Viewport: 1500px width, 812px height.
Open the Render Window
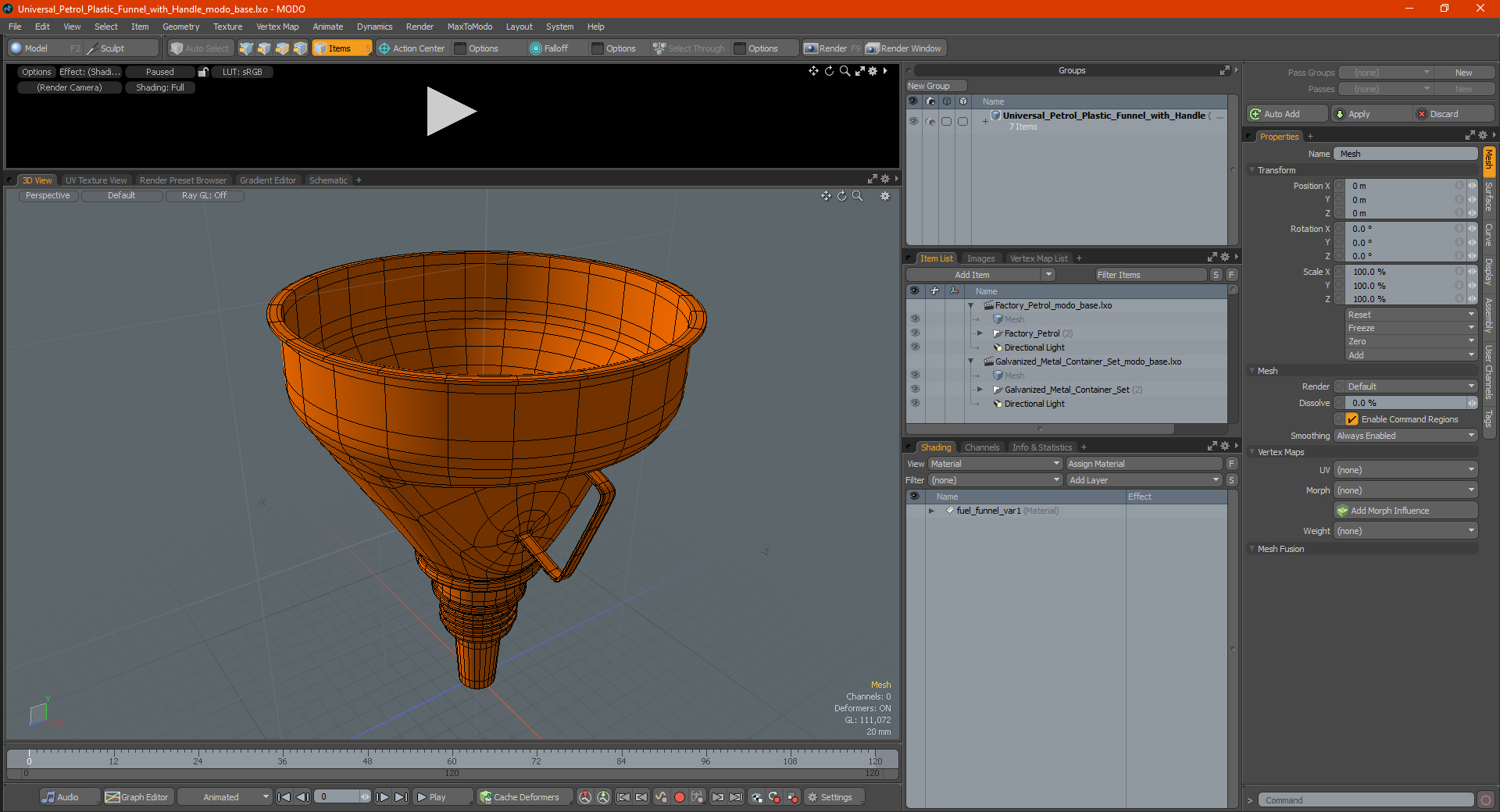(x=905, y=48)
